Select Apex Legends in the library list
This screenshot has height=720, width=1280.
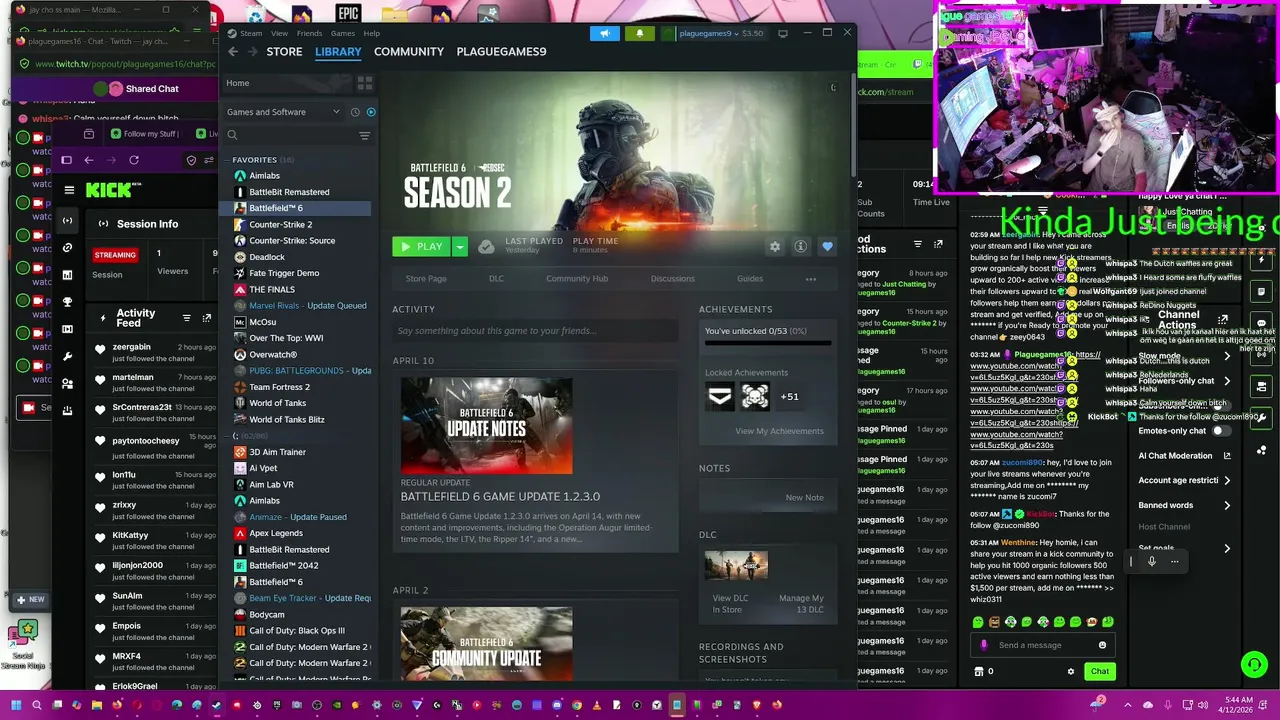(x=276, y=533)
